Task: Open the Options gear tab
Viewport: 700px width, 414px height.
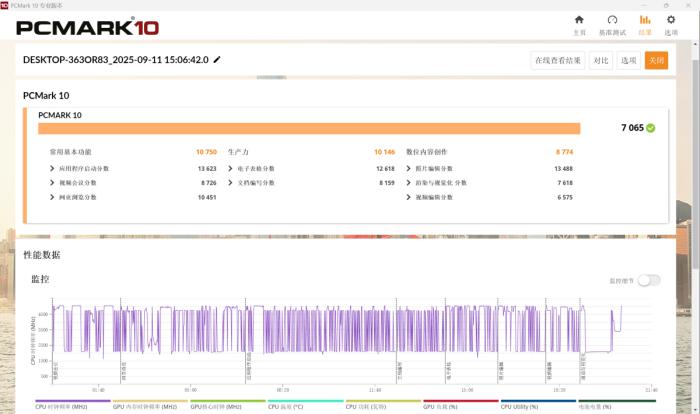Action: [671, 25]
